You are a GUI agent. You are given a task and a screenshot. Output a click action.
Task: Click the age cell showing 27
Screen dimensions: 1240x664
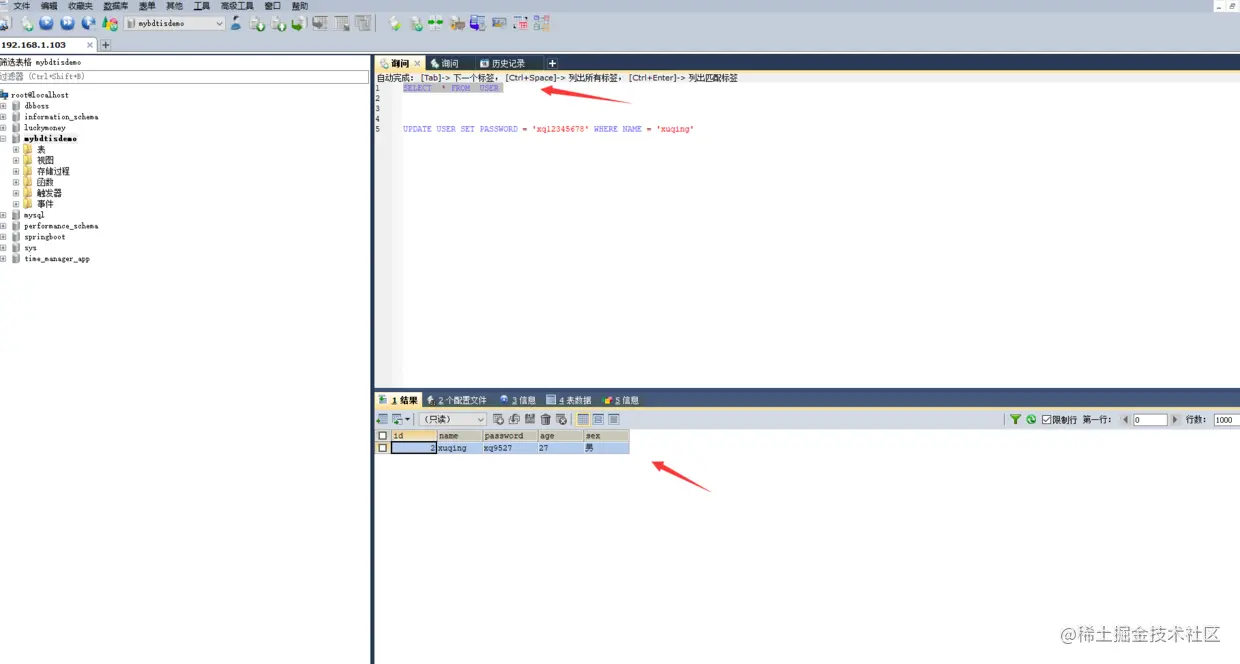560,448
